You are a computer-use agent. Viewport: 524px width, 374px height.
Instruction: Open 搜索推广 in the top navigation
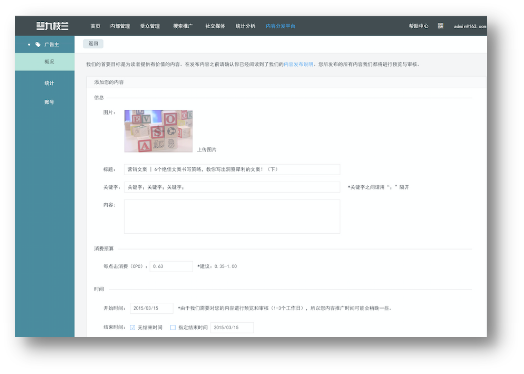182,26
